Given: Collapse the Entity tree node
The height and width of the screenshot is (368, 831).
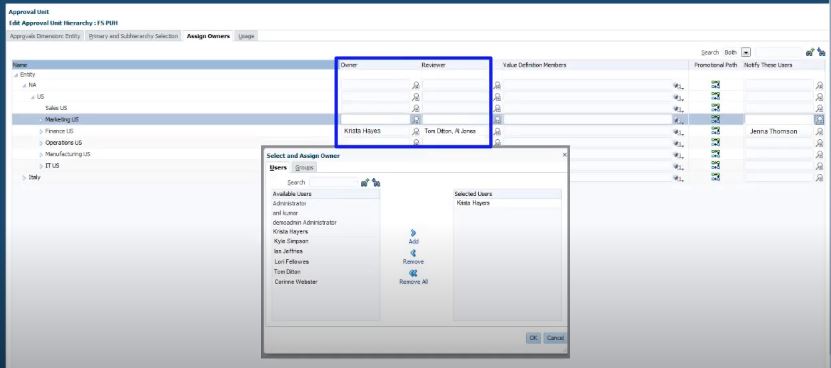Looking at the screenshot, I should click(x=16, y=75).
